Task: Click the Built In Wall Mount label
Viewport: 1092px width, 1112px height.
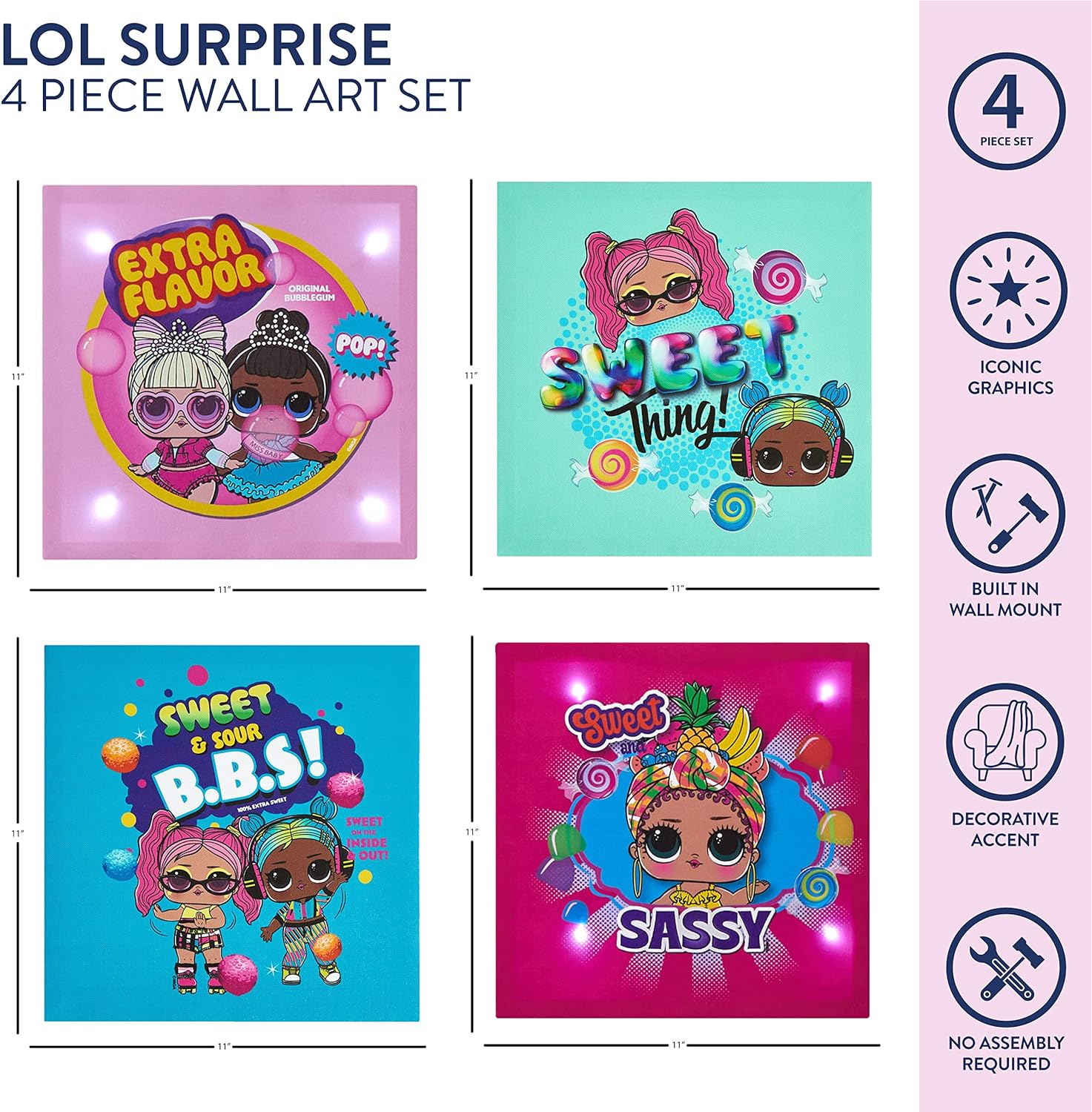Action: click(x=1005, y=599)
